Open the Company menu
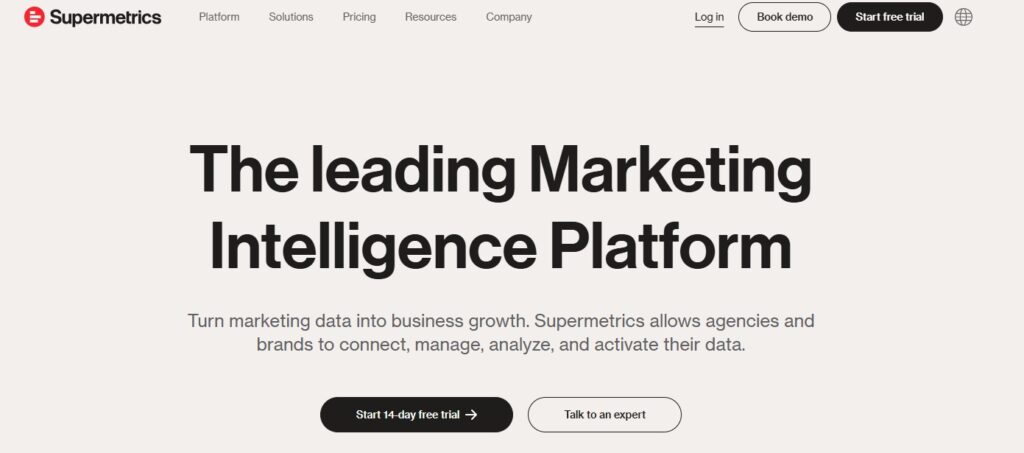The height and width of the screenshot is (453, 1024). 509,17
